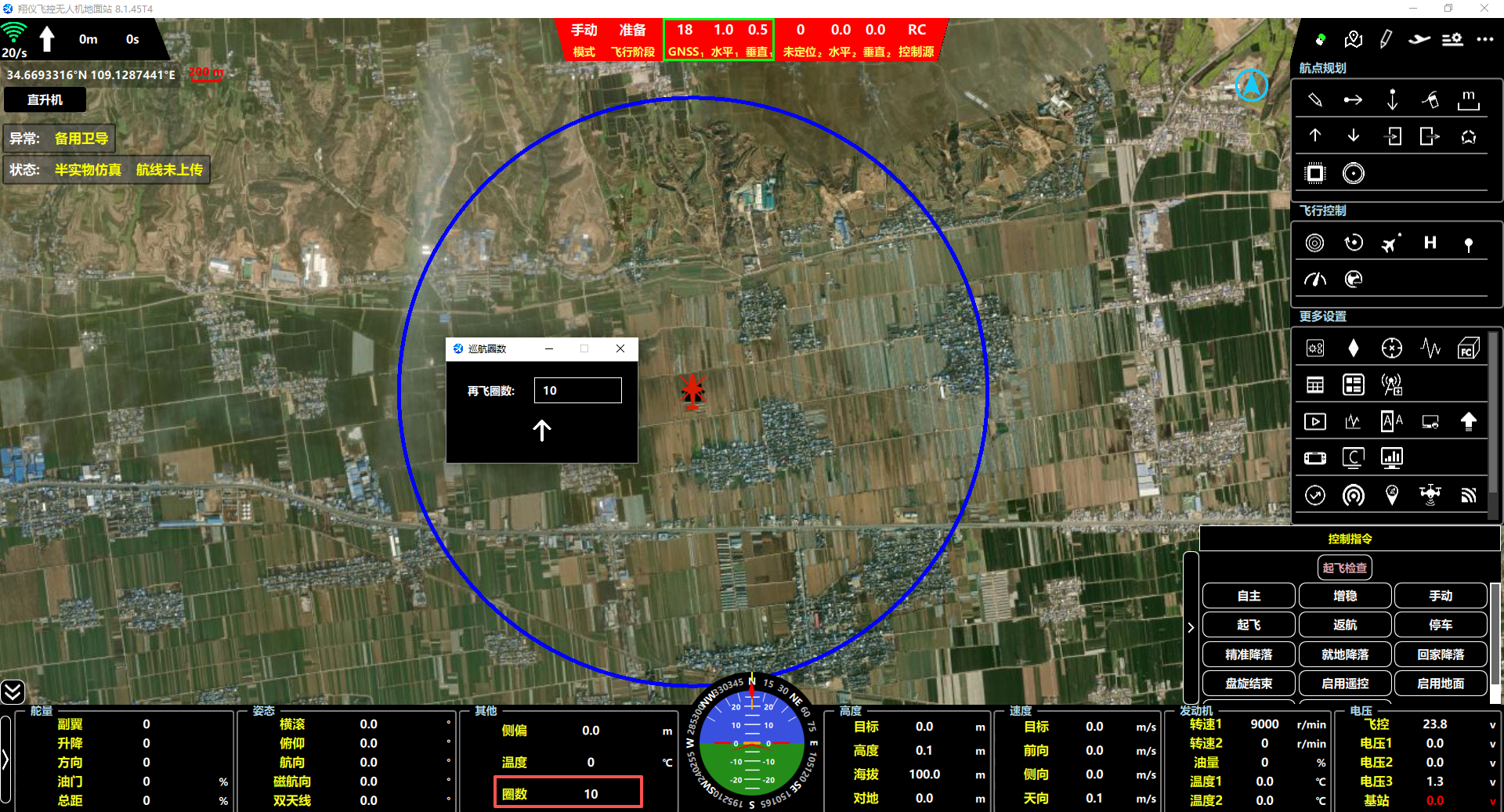The width and height of the screenshot is (1504, 812).
Task: Click the video playback icon in more settings
Action: pyautogui.click(x=1315, y=422)
